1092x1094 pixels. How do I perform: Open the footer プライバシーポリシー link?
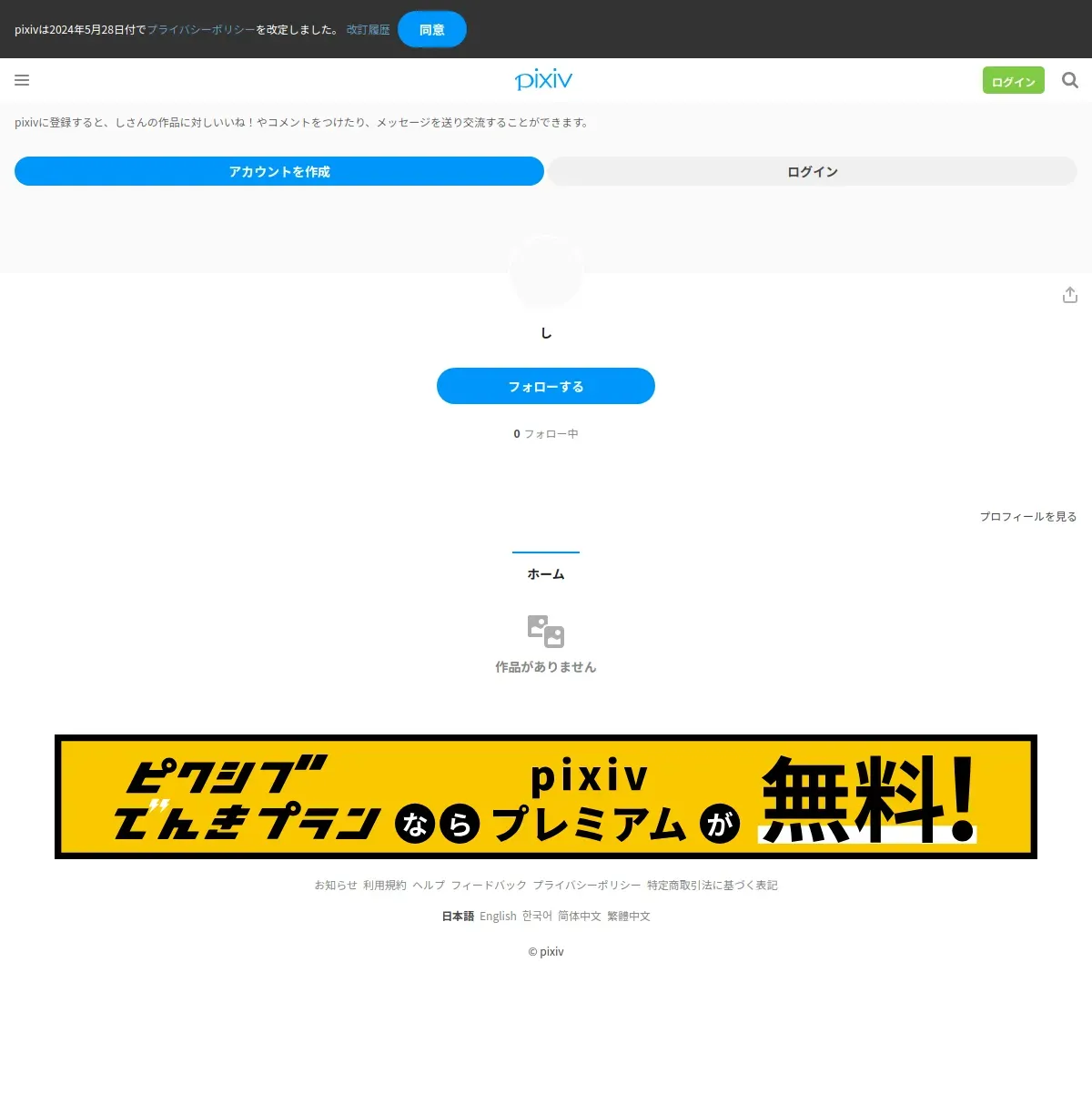click(587, 885)
